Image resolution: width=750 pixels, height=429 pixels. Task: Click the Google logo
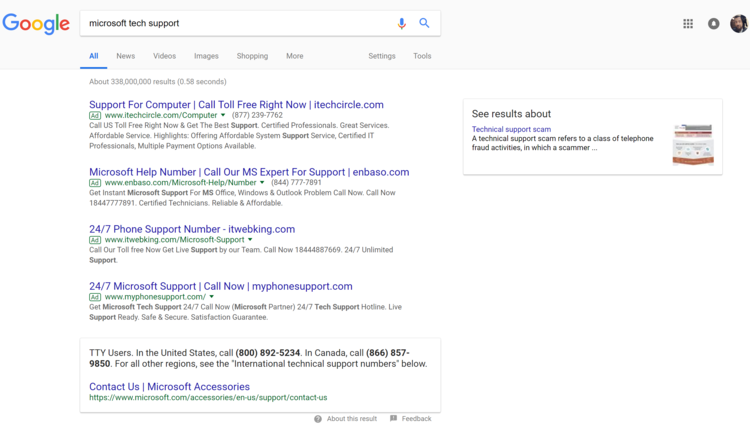tap(36, 24)
